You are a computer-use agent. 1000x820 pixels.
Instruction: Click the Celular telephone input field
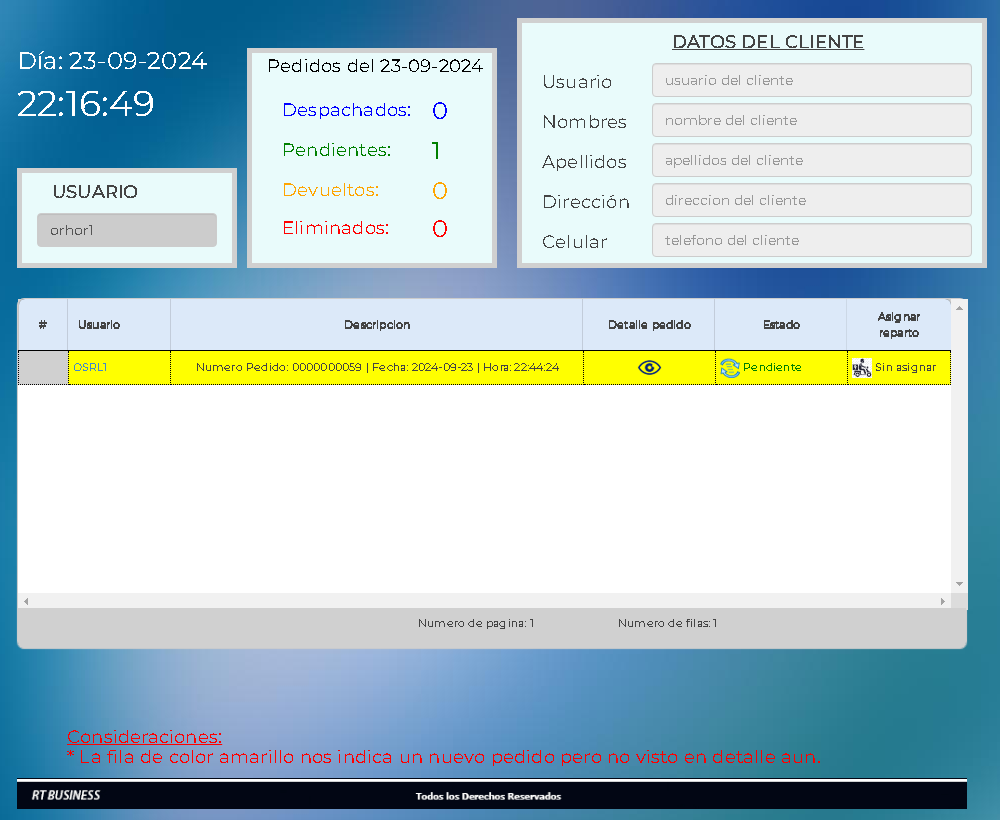point(811,240)
